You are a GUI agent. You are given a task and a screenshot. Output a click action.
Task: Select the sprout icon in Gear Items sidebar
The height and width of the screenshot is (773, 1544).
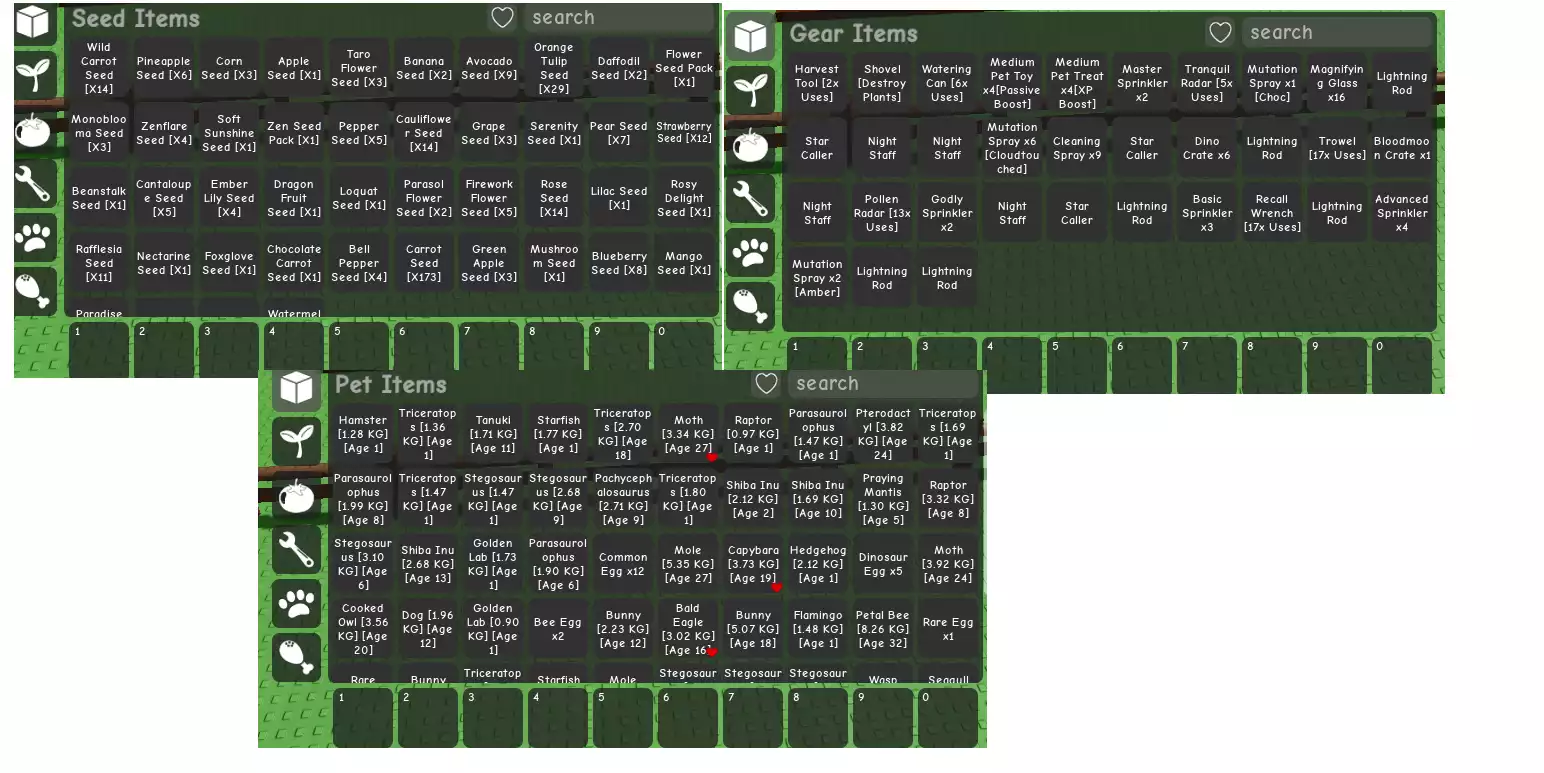750,89
